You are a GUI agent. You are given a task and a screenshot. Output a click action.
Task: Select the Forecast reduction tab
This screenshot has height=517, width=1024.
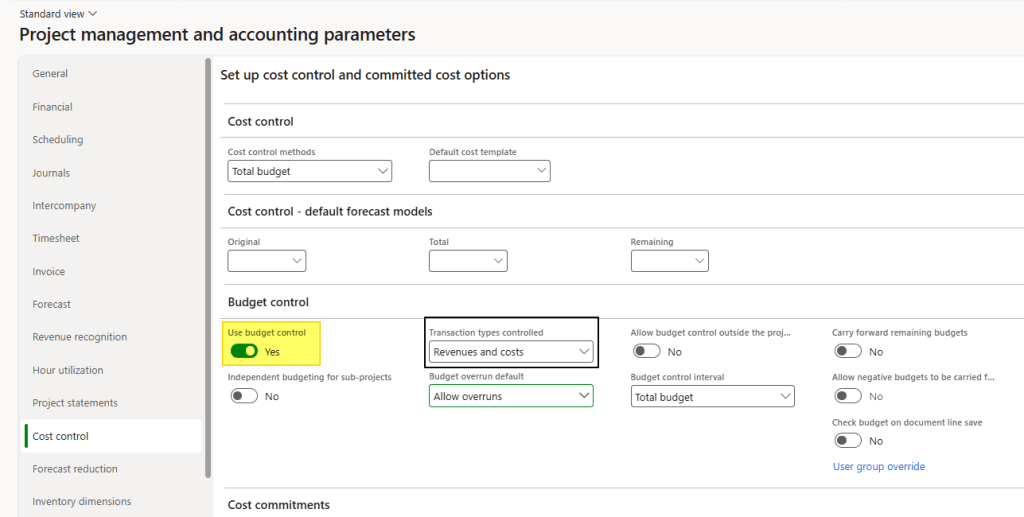75,469
